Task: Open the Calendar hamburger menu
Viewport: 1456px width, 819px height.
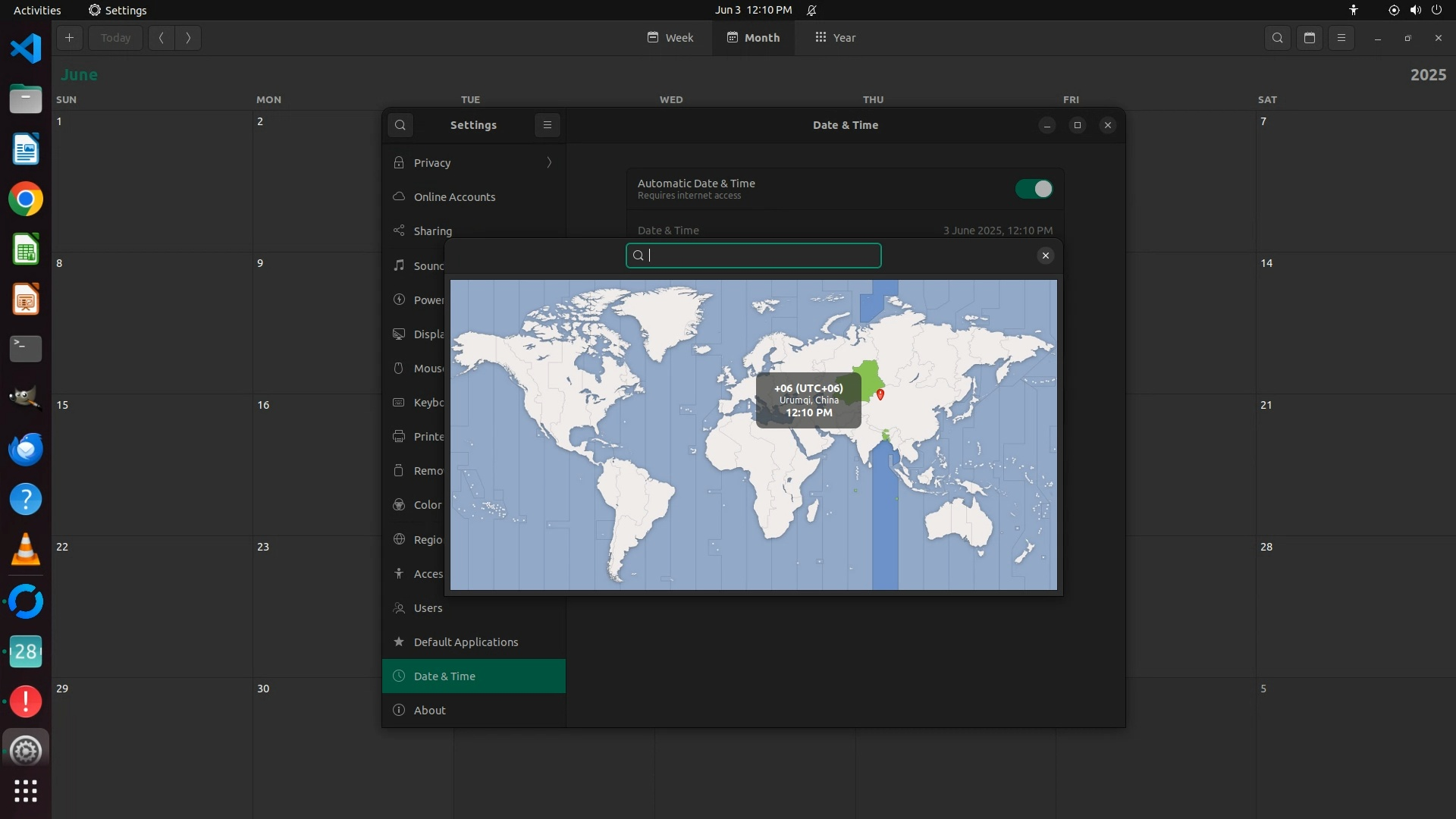Action: pos(1341,38)
